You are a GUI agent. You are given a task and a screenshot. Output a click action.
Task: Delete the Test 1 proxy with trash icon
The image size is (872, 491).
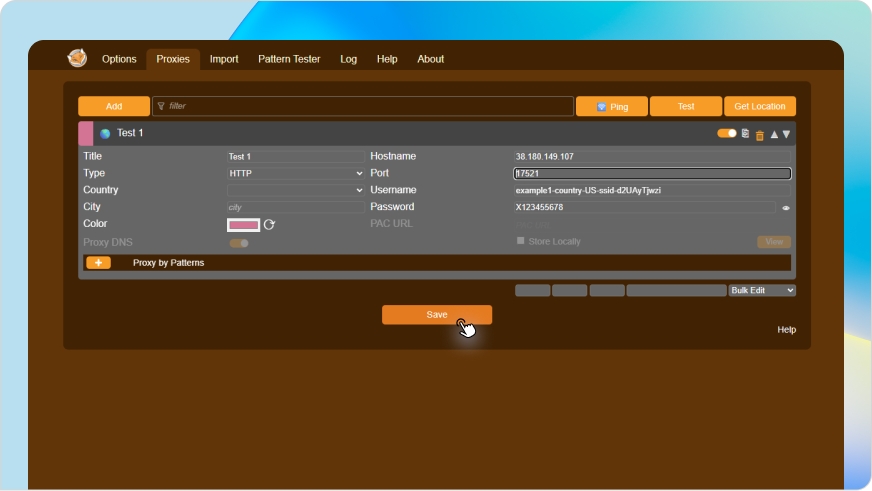759,134
